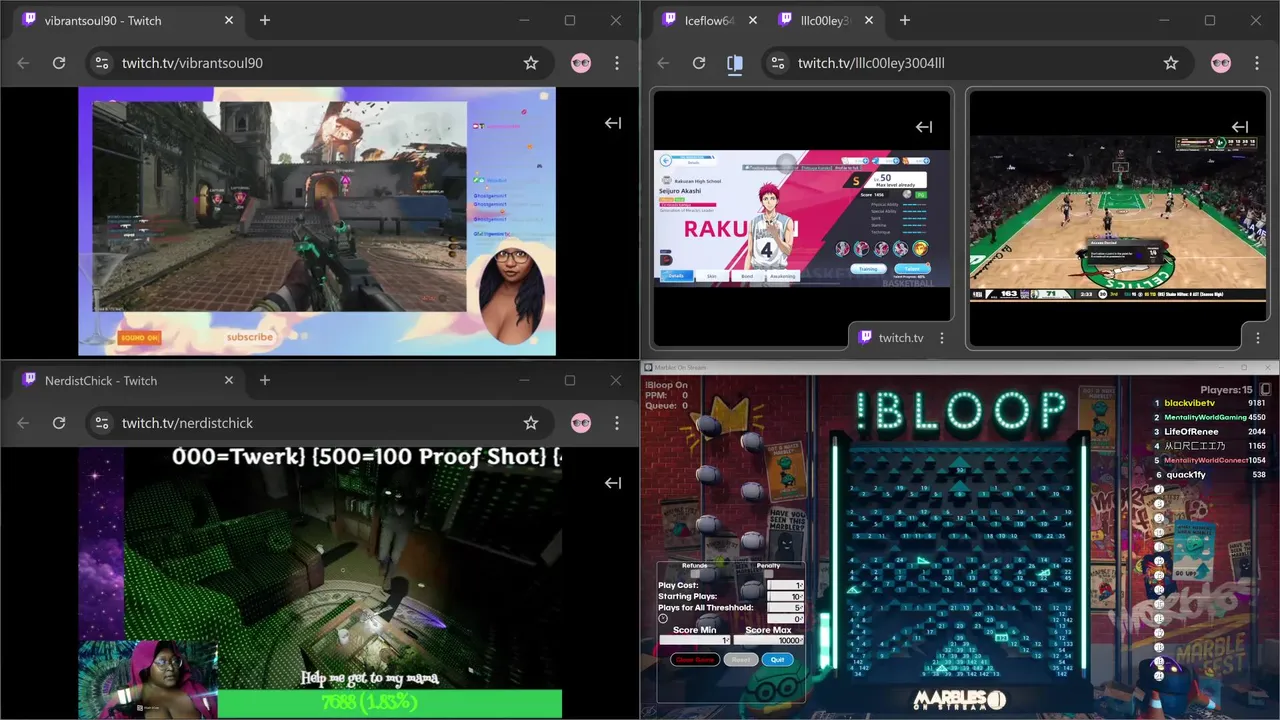Collapse arrow on basketball game pane
Viewport: 1280px width, 720px height.
(1240, 127)
